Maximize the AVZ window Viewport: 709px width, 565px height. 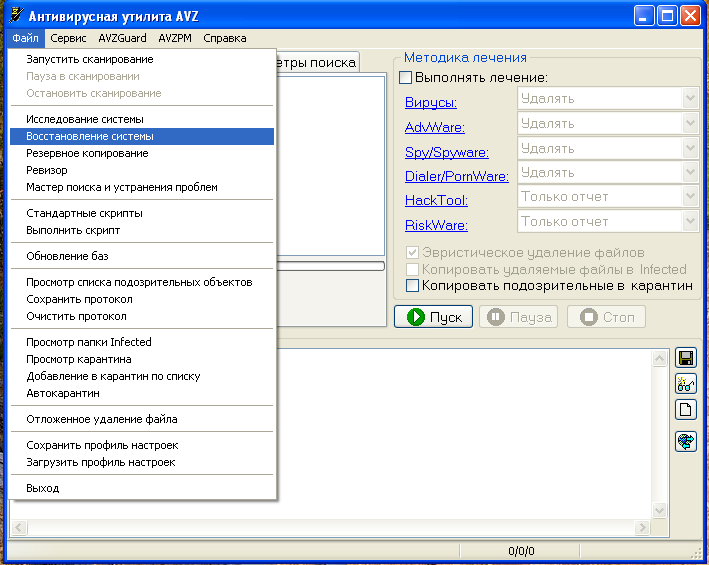click(667, 16)
